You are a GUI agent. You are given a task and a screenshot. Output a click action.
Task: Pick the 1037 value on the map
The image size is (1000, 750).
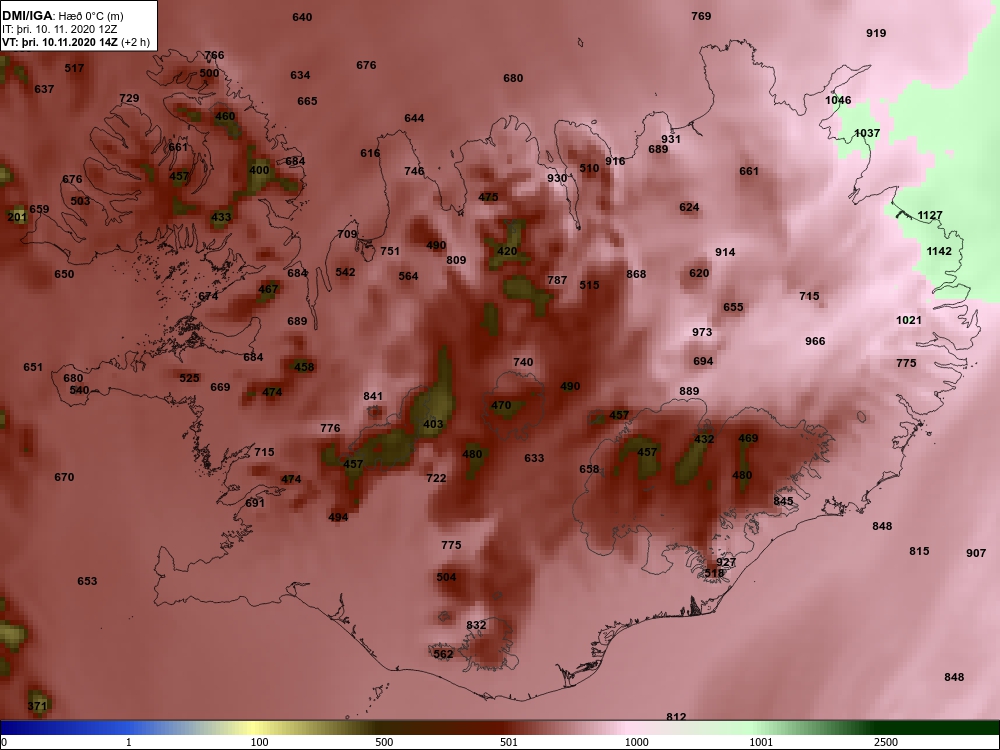[867, 133]
